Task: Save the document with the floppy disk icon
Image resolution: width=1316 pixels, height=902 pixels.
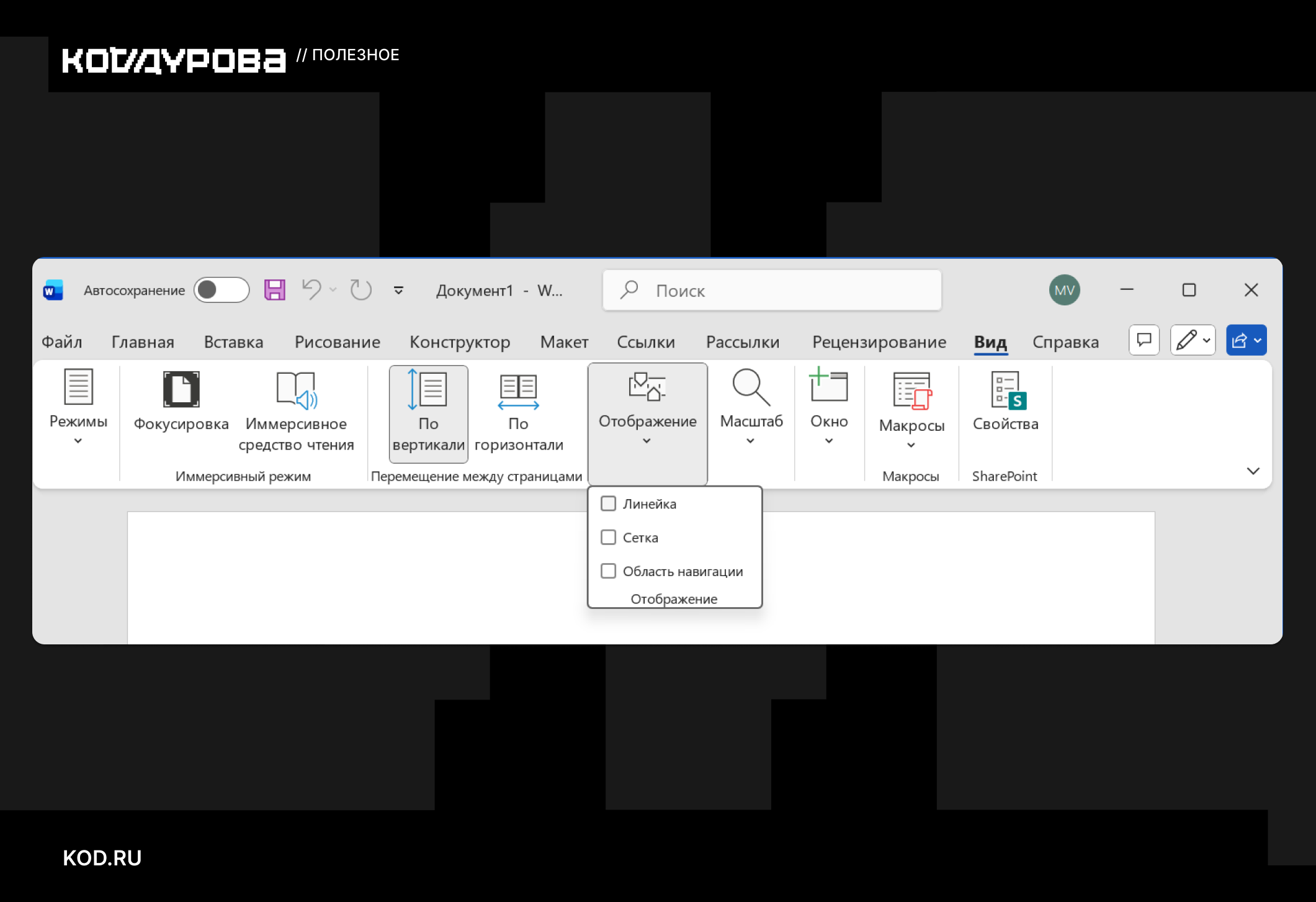Action: pos(274,290)
